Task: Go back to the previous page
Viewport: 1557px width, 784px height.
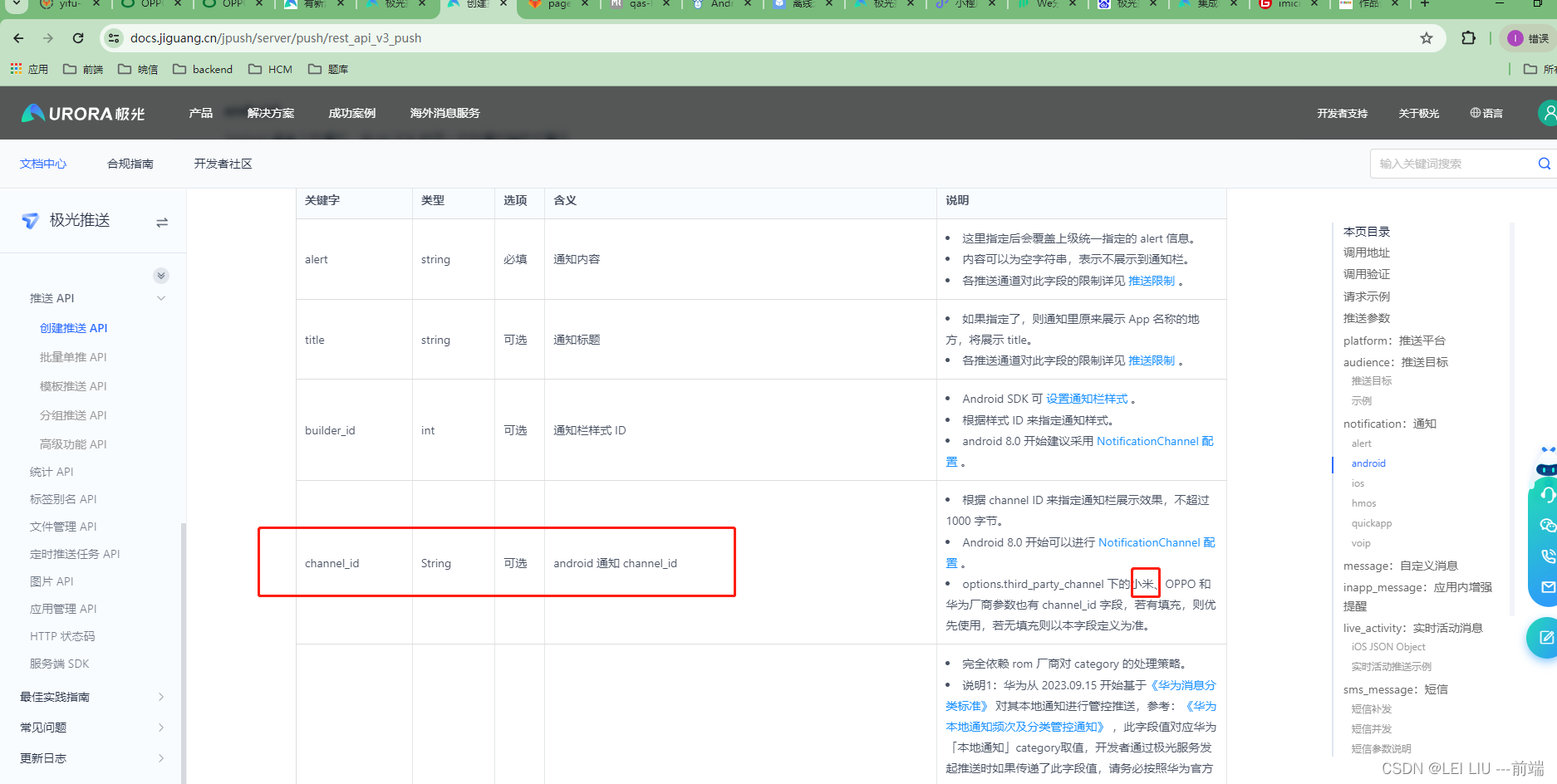Action: tap(18, 38)
